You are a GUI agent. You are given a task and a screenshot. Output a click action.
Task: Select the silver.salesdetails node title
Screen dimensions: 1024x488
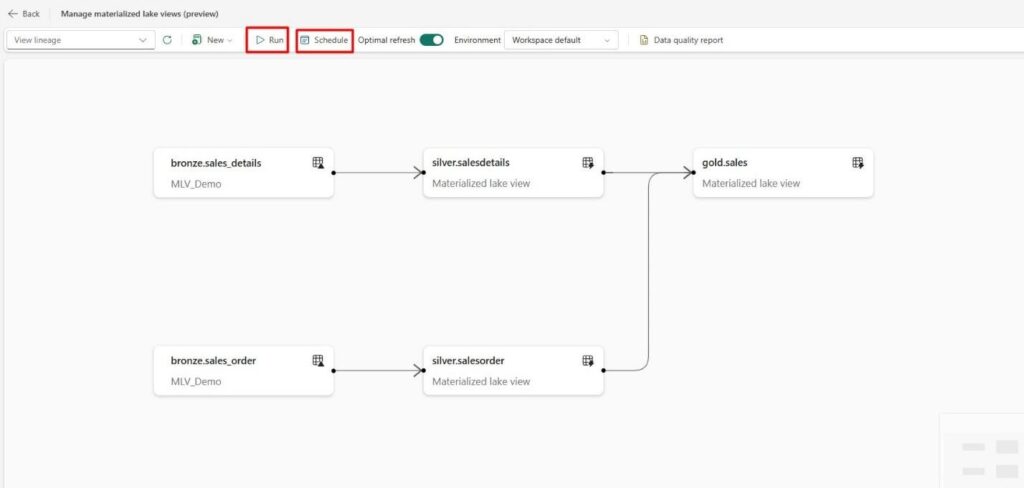(x=464, y=163)
